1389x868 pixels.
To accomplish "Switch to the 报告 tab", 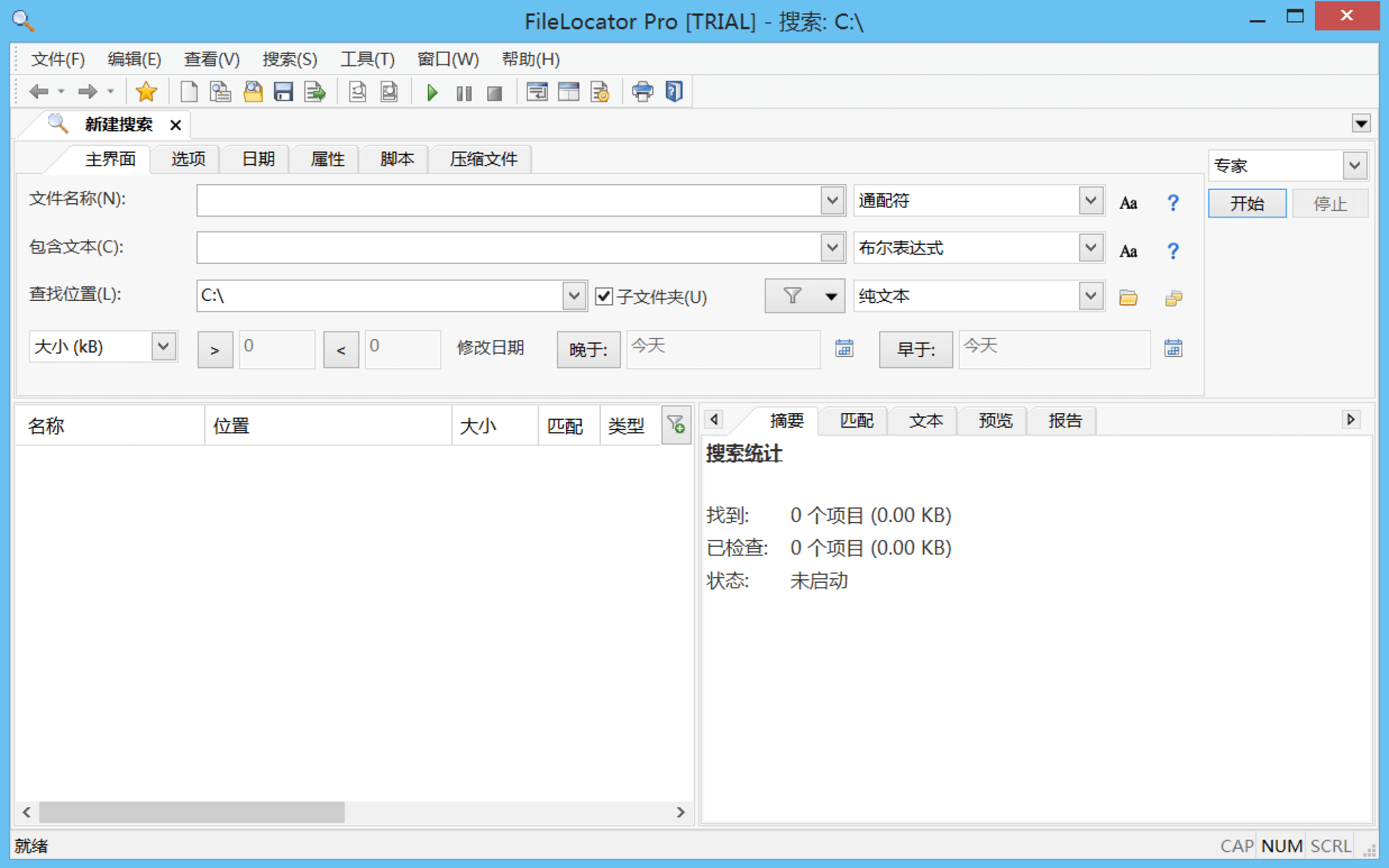I will [1065, 421].
